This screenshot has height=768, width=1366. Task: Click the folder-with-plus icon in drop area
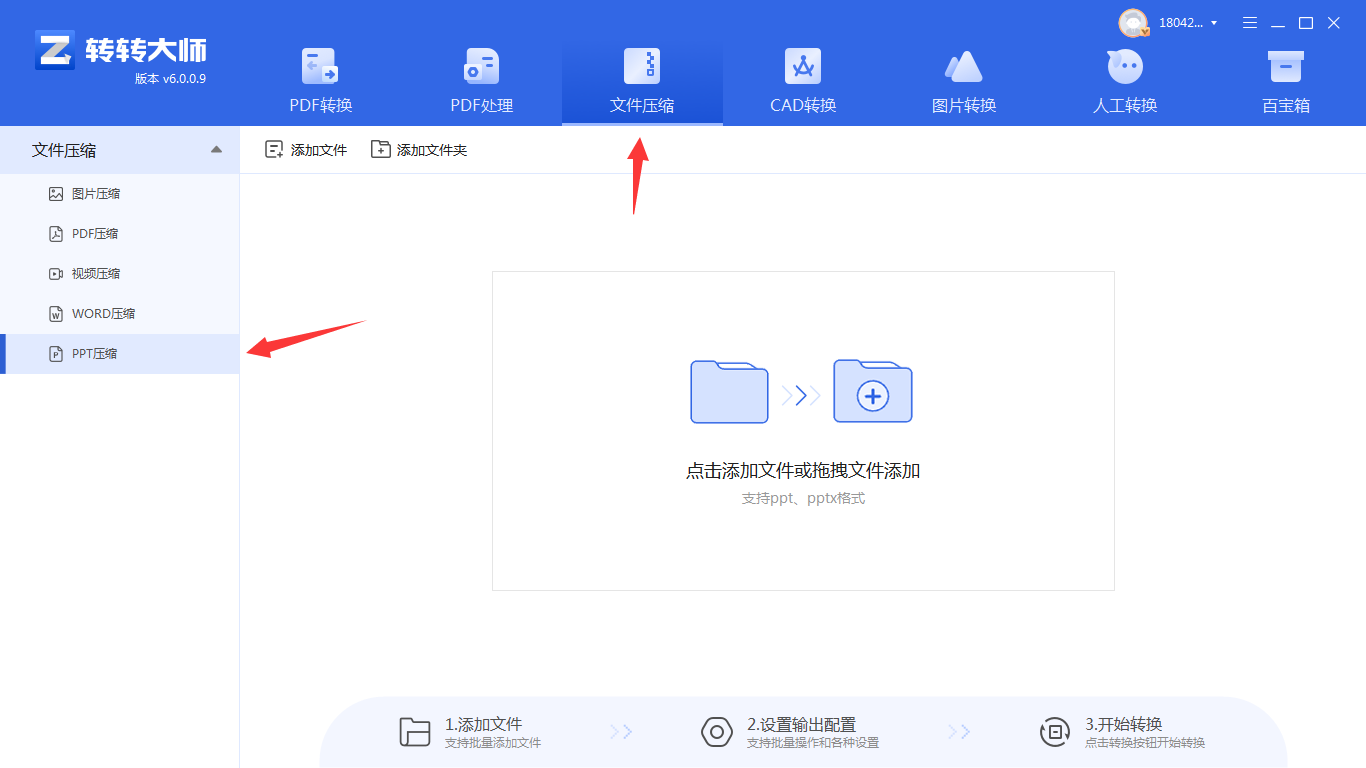pos(873,391)
